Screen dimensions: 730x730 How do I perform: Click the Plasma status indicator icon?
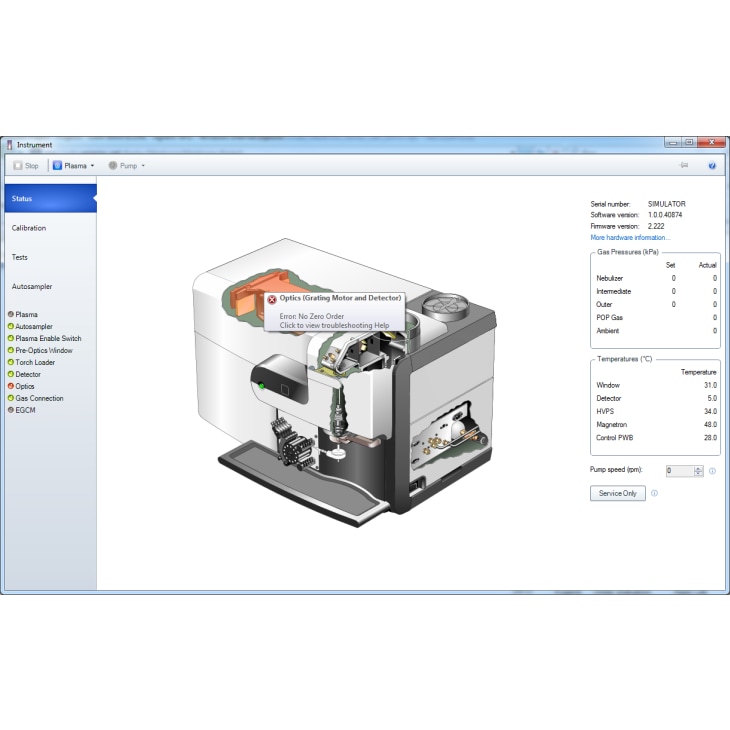point(11,315)
